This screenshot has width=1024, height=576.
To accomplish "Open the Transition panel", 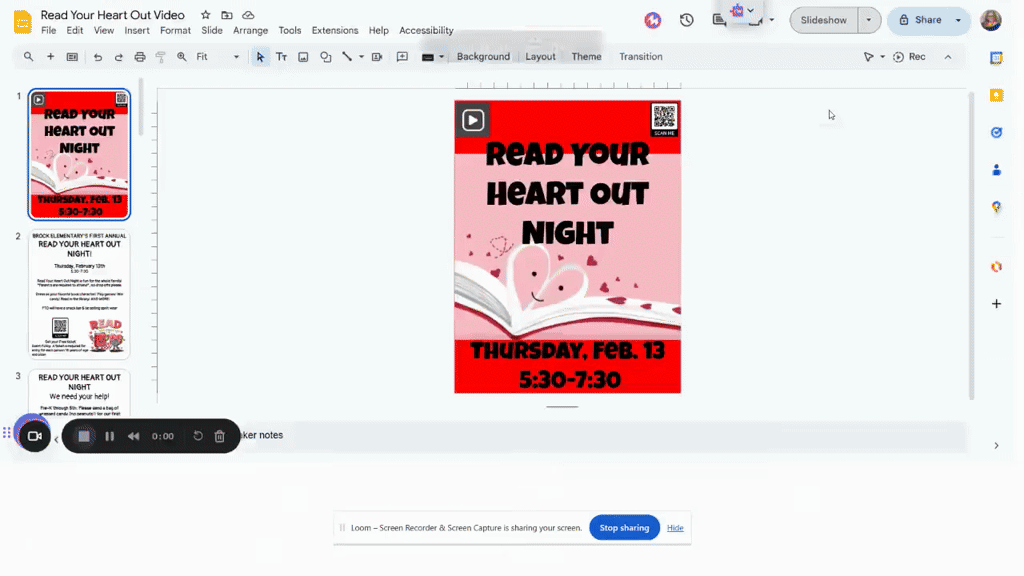I will pos(641,57).
